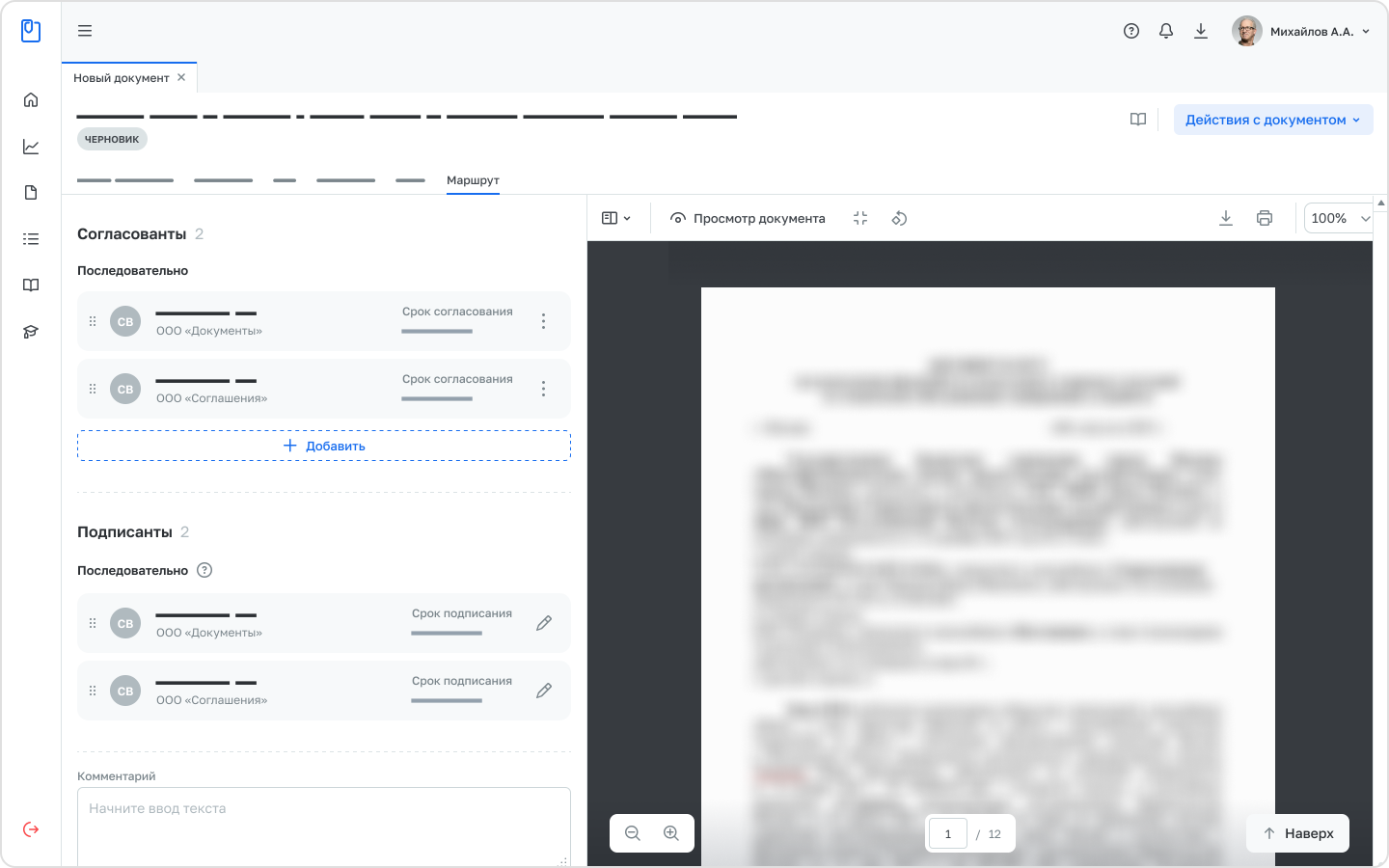Add a new approver with Добавить
The image size is (1389, 868).
click(x=324, y=446)
